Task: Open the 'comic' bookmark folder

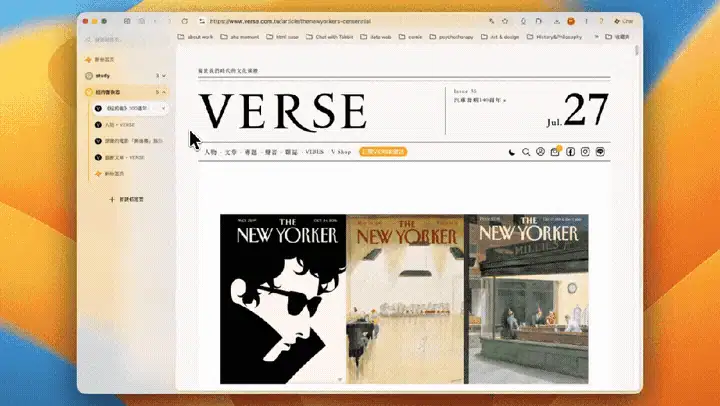Action: tap(411, 37)
